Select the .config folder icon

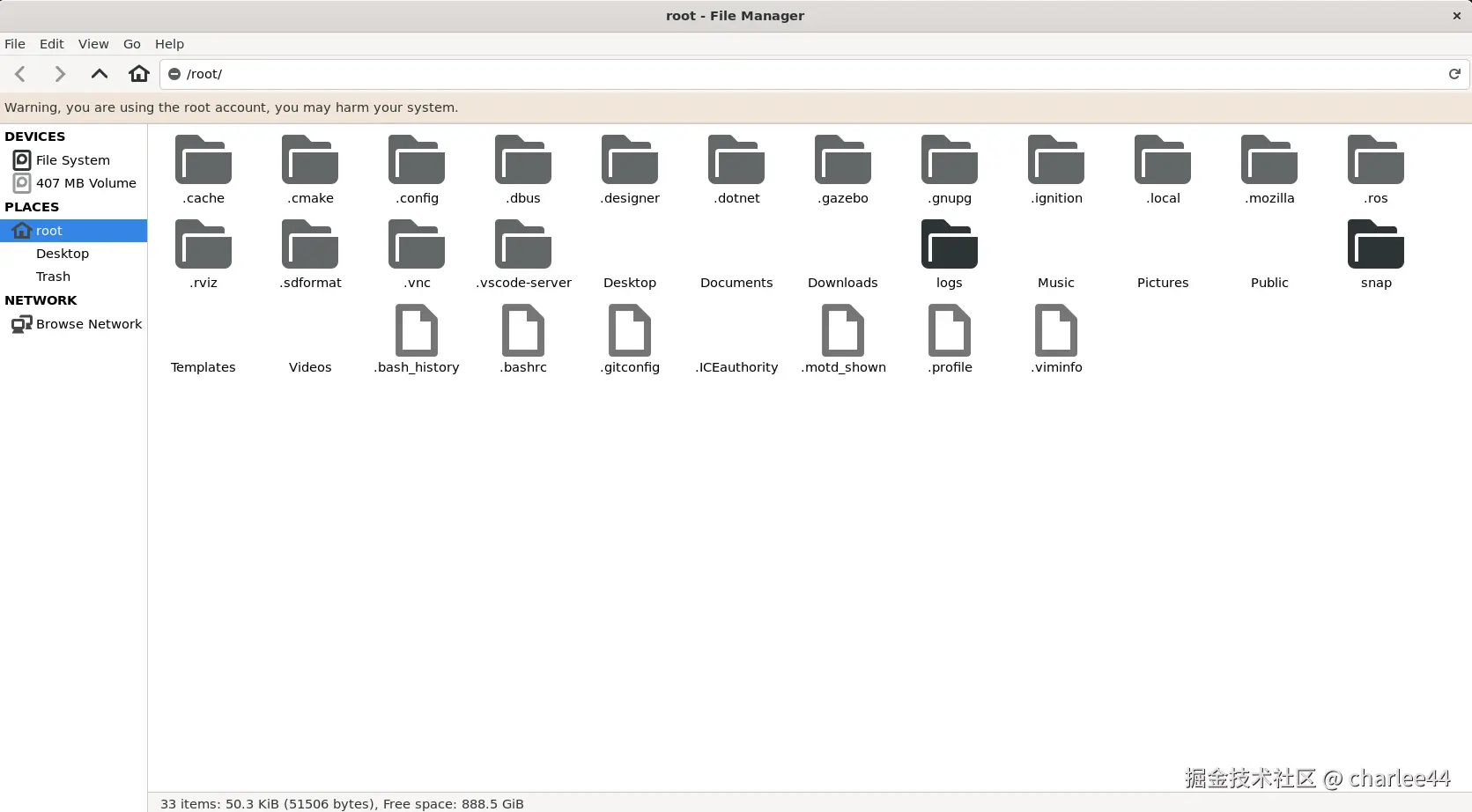pyautogui.click(x=417, y=159)
